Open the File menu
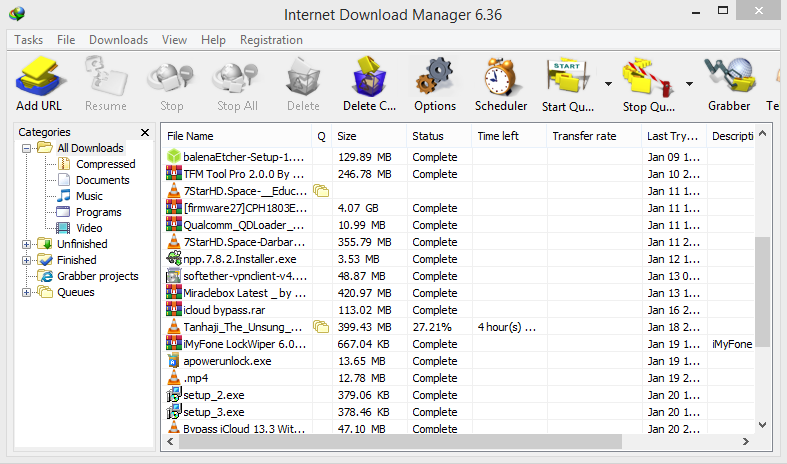Viewport: 787px width, 464px height. (x=66, y=40)
